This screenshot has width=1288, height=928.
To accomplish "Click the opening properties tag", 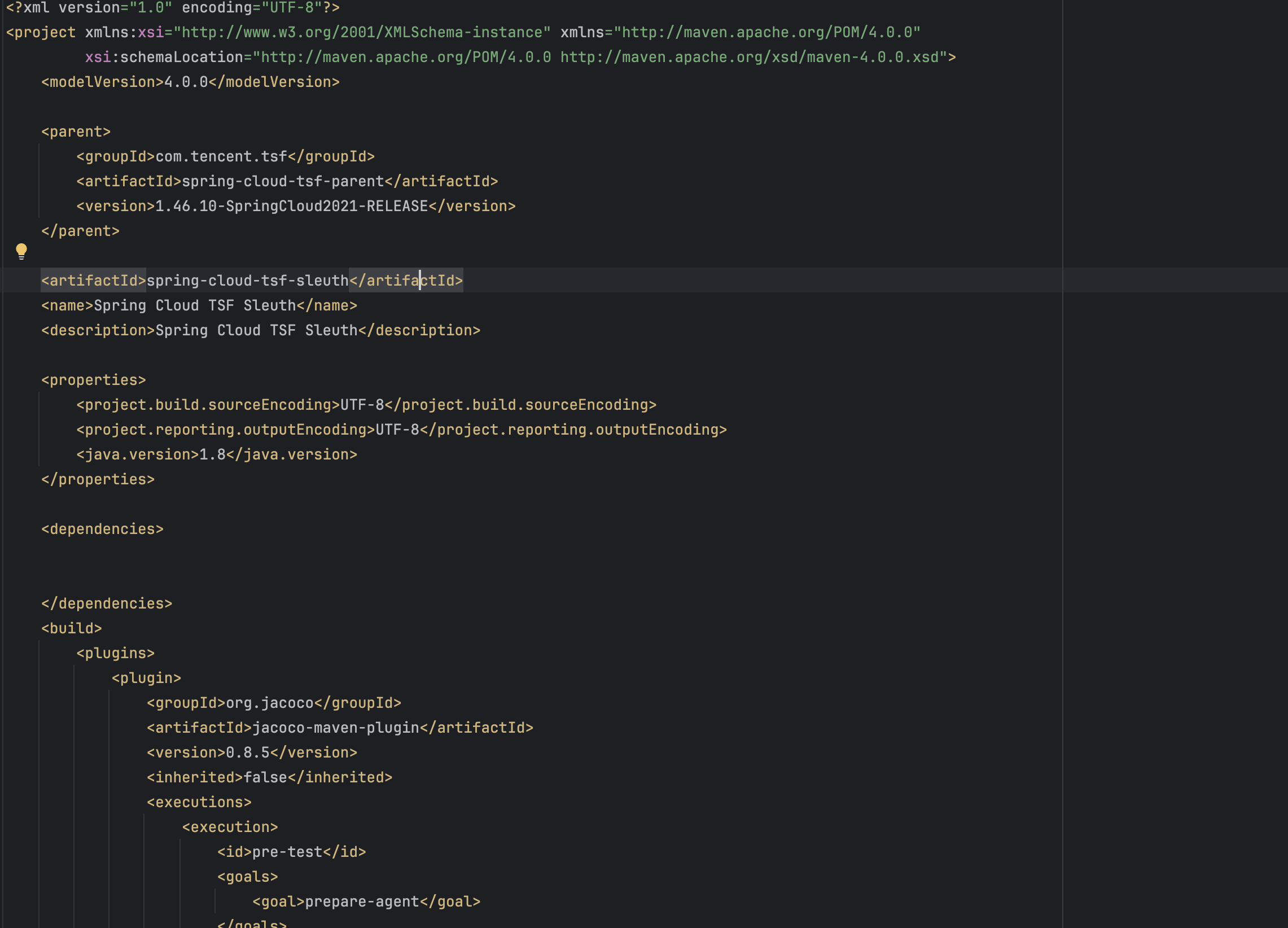I will [x=94, y=380].
